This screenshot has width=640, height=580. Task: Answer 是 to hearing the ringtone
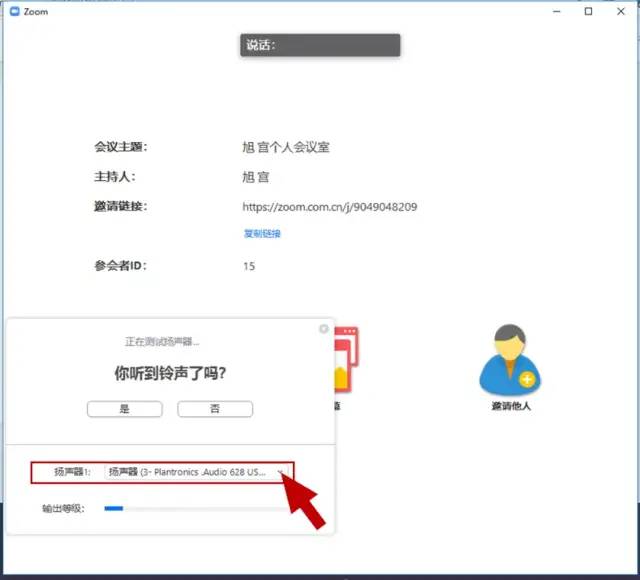[125, 409]
